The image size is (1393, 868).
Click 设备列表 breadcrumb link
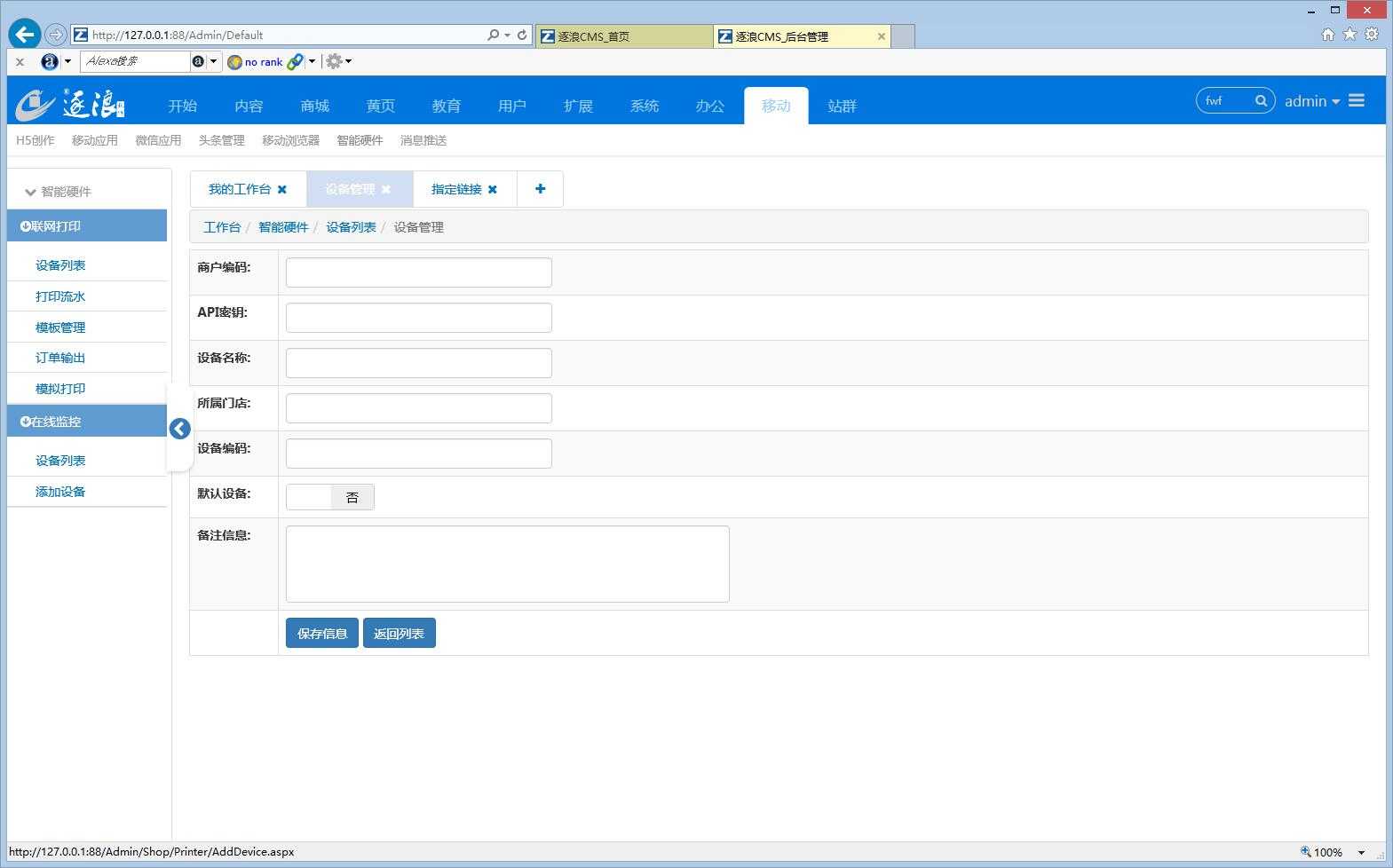tap(351, 227)
